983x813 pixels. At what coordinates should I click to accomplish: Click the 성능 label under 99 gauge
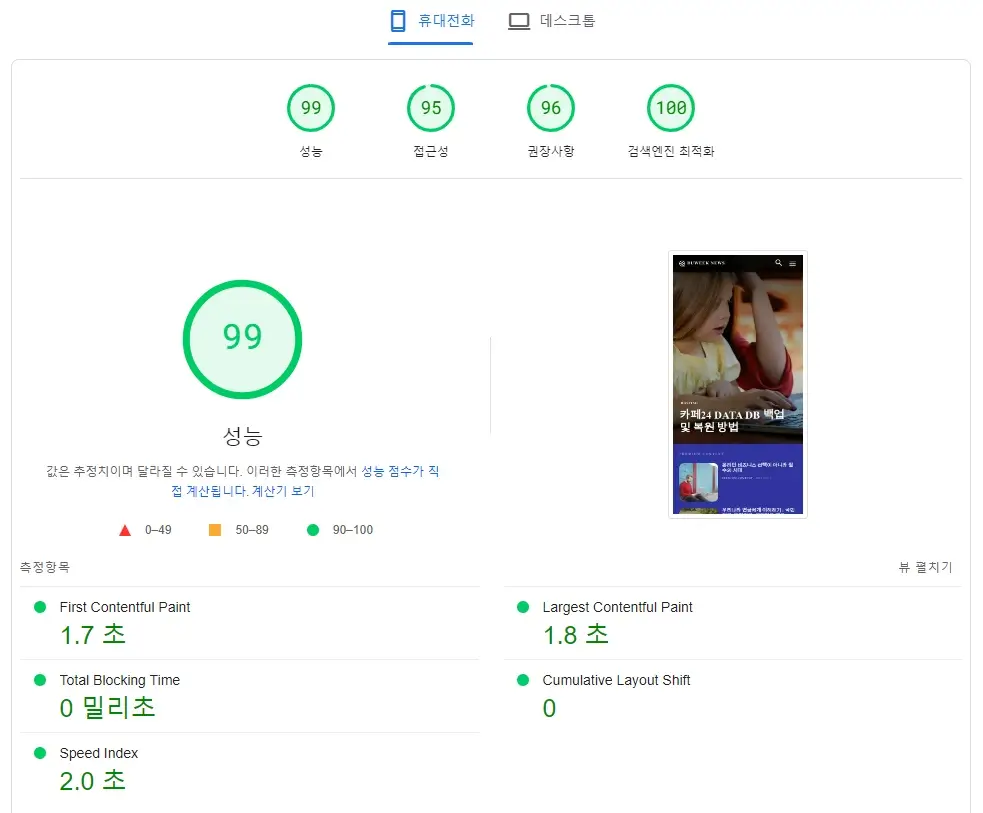[x=311, y=151]
